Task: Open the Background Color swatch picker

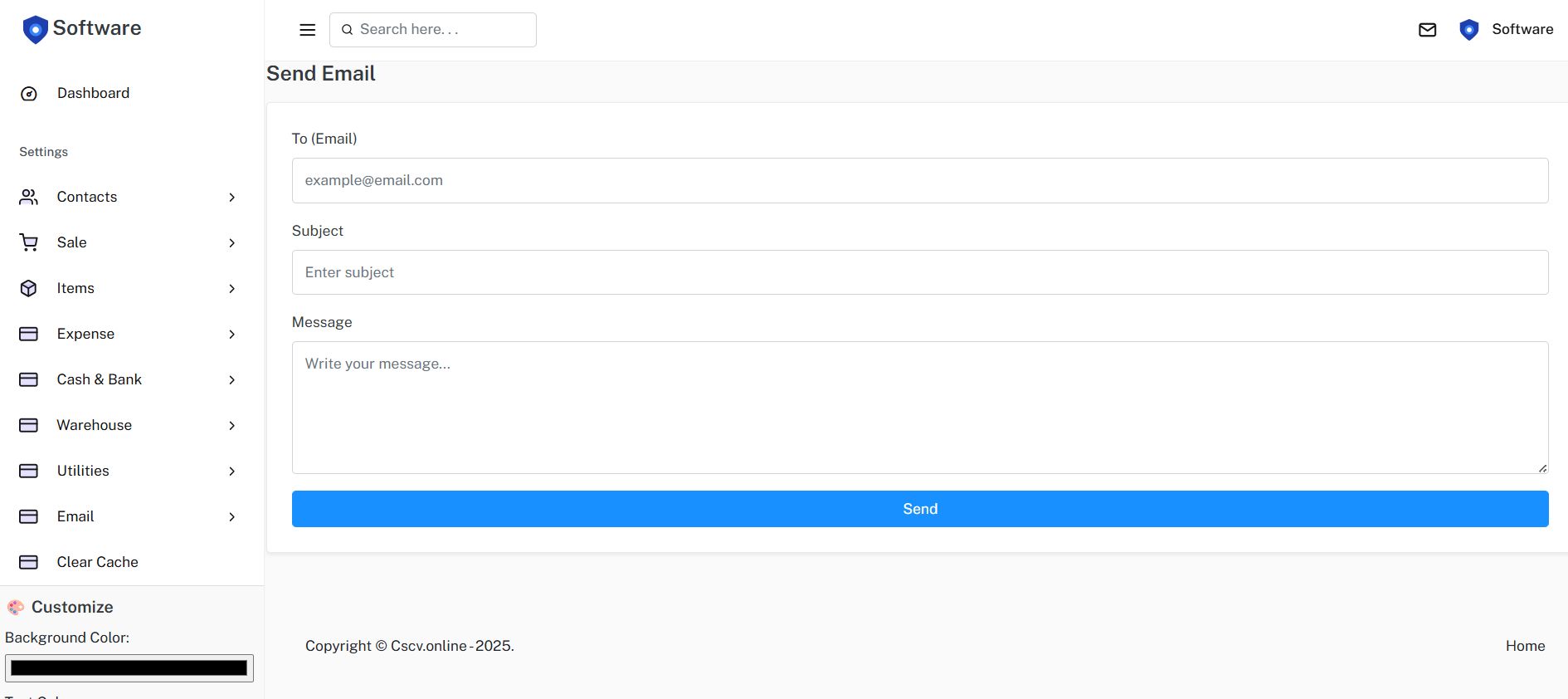Action: coord(129,668)
